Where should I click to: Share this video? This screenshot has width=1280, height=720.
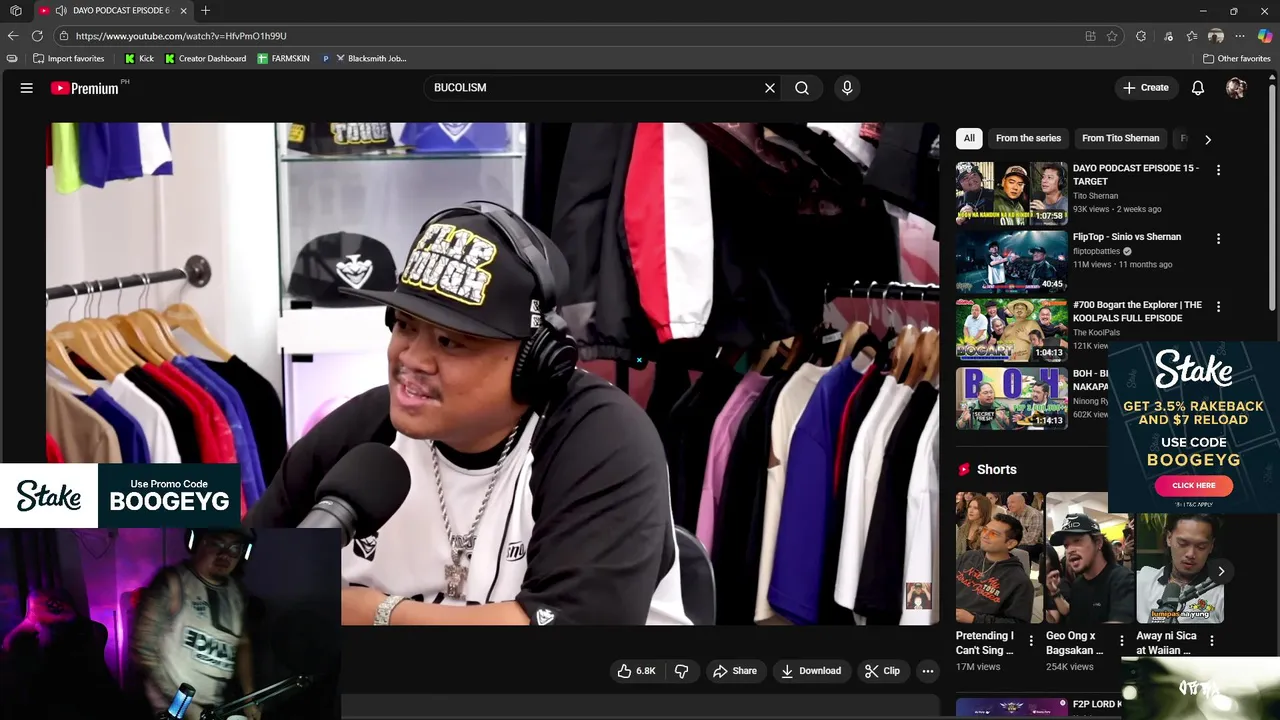[x=735, y=671]
